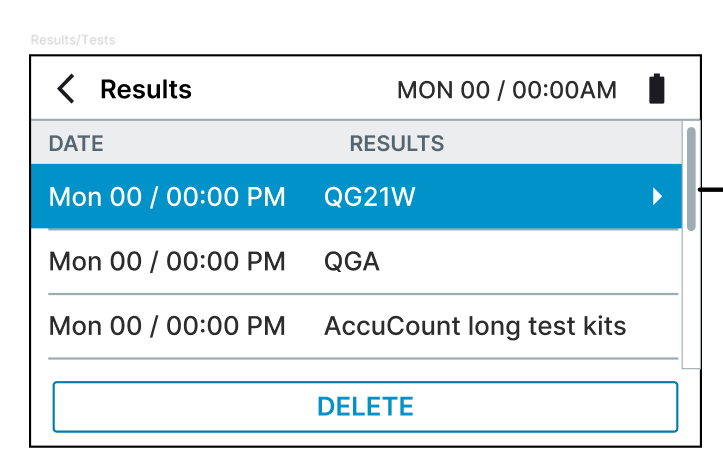This screenshot has height=473, width=723.
Task: Select the QG21W result entry
Action: [x=370, y=197]
